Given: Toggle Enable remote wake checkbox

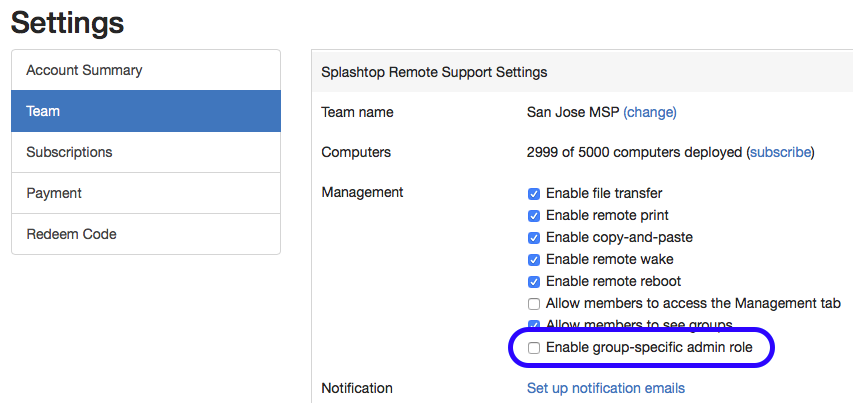Looking at the screenshot, I should [534, 260].
